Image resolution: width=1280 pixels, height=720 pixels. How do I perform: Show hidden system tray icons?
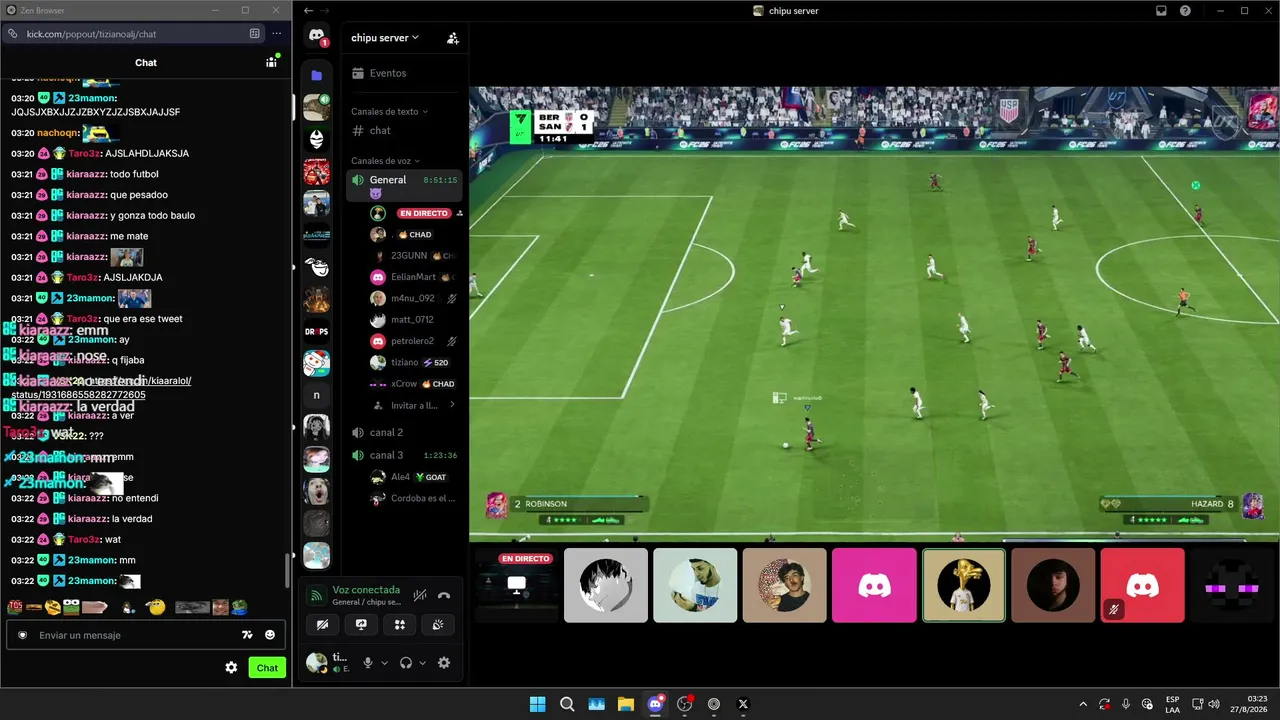(1083, 704)
